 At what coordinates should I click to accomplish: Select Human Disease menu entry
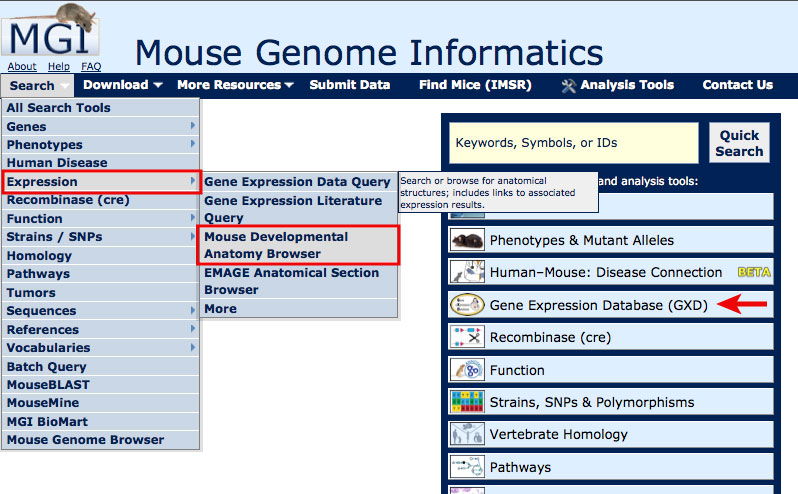(101, 163)
